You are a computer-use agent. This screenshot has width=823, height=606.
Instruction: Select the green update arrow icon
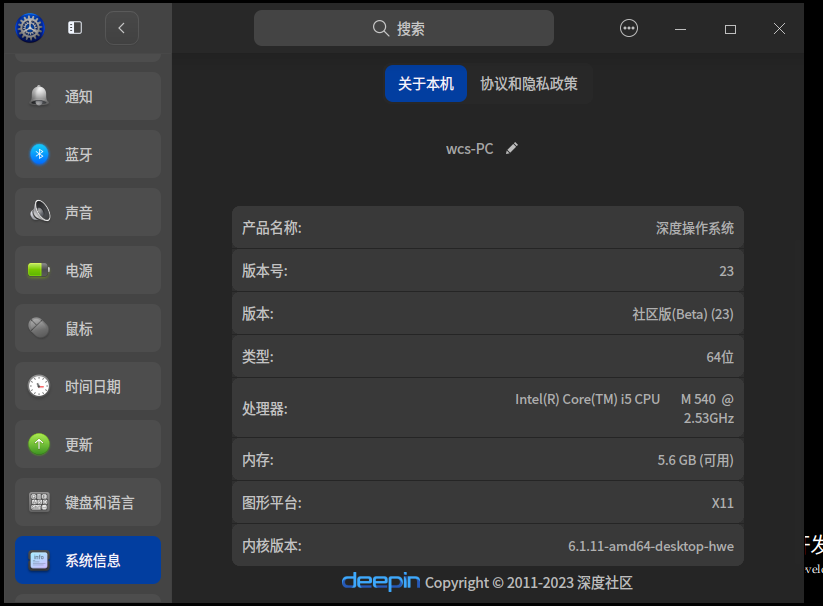pyautogui.click(x=39, y=444)
